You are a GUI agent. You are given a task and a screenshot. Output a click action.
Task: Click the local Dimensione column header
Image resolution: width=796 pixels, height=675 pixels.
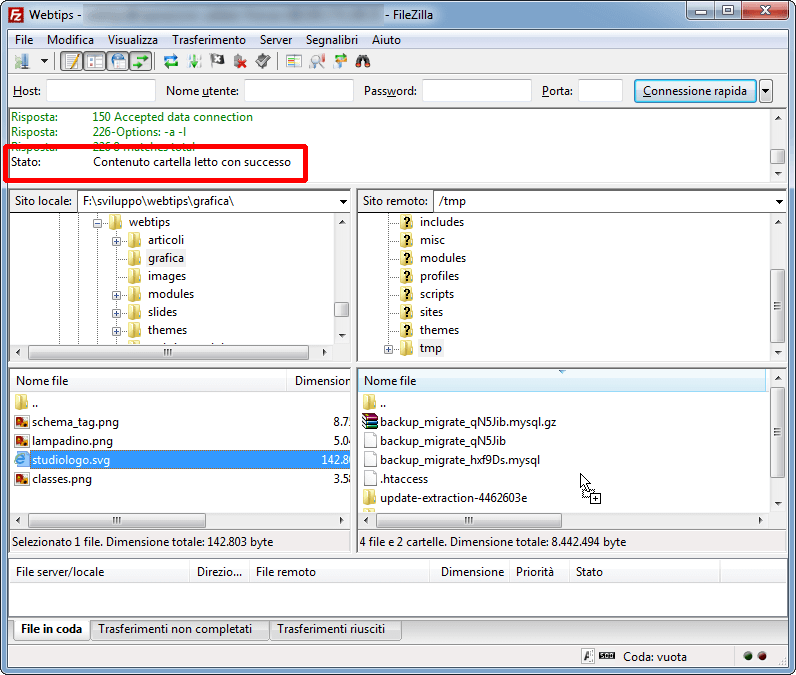(x=319, y=381)
